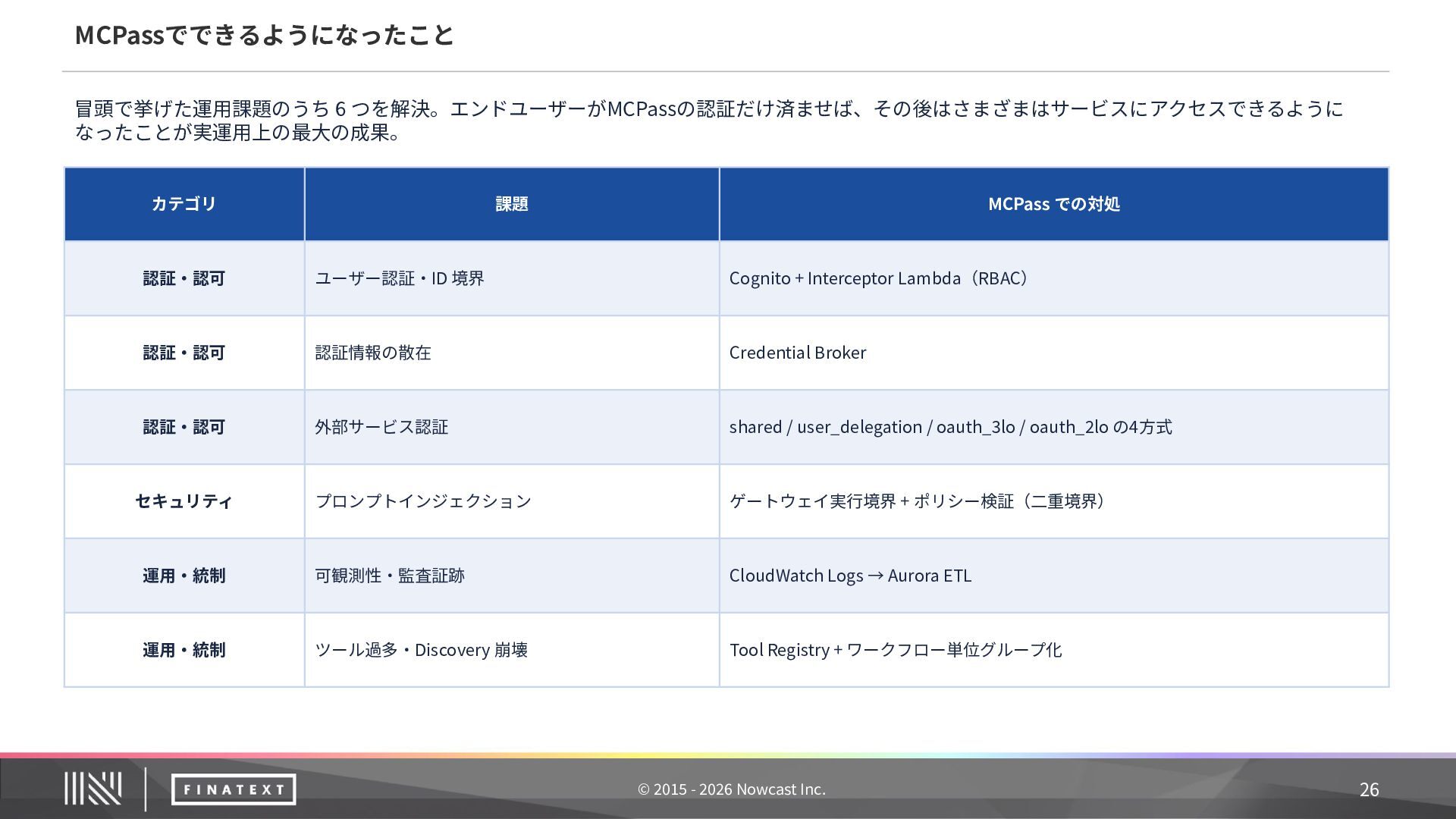The width and height of the screenshot is (1456, 819).
Task: Click the Cognito + Interceptor Lambda cell
Action: [880, 278]
